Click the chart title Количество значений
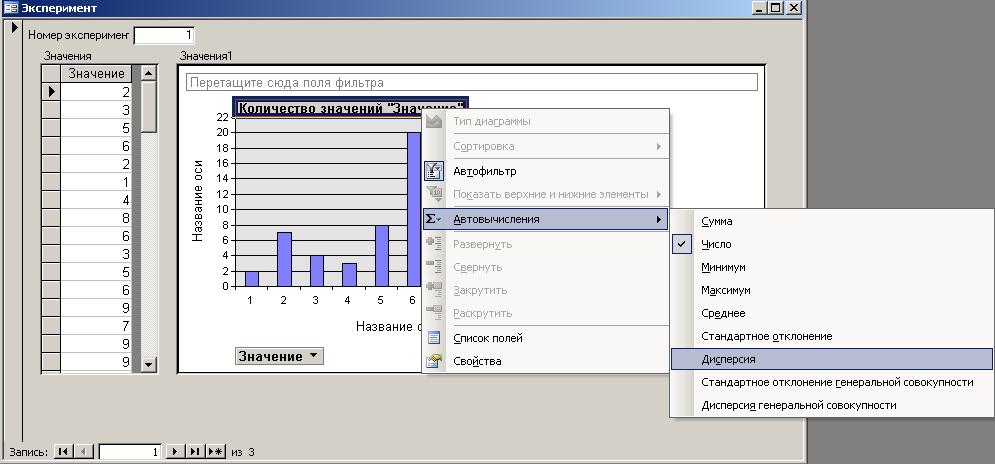The height and width of the screenshot is (464, 995). pos(351,107)
